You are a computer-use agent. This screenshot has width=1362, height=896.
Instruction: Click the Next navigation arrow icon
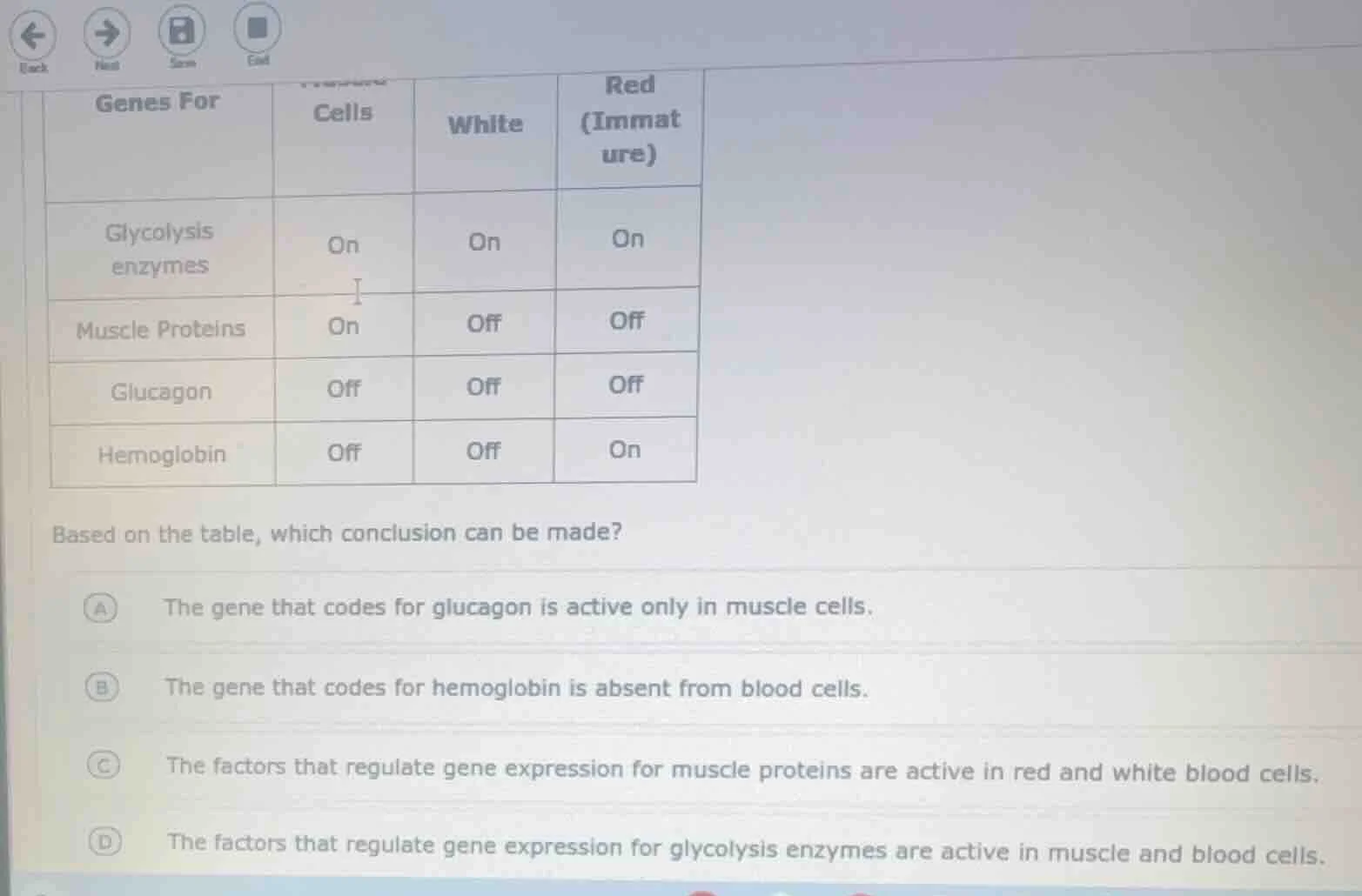[x=106, y=35]
